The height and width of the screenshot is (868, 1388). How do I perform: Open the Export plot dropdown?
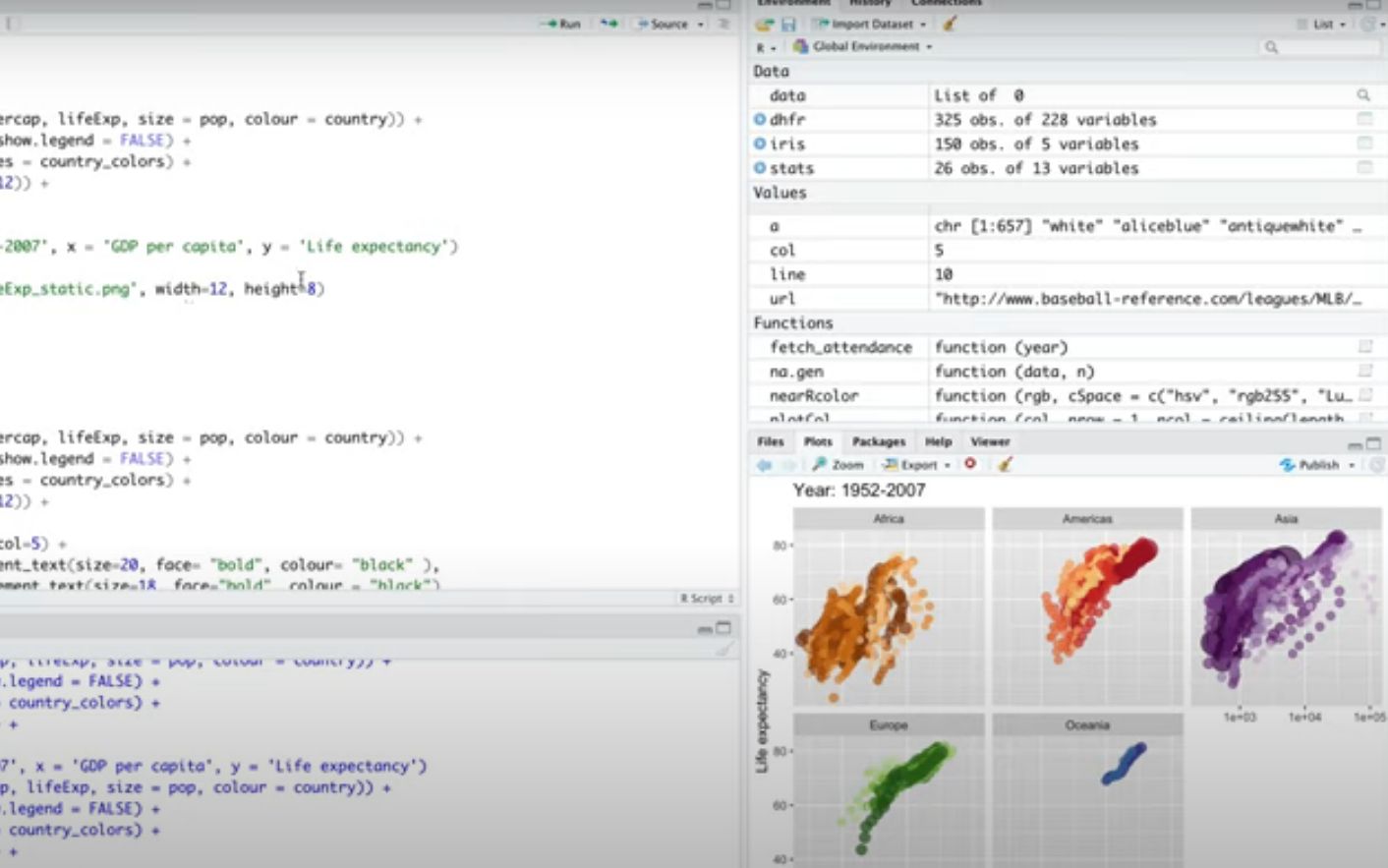[x=913, y=464]
